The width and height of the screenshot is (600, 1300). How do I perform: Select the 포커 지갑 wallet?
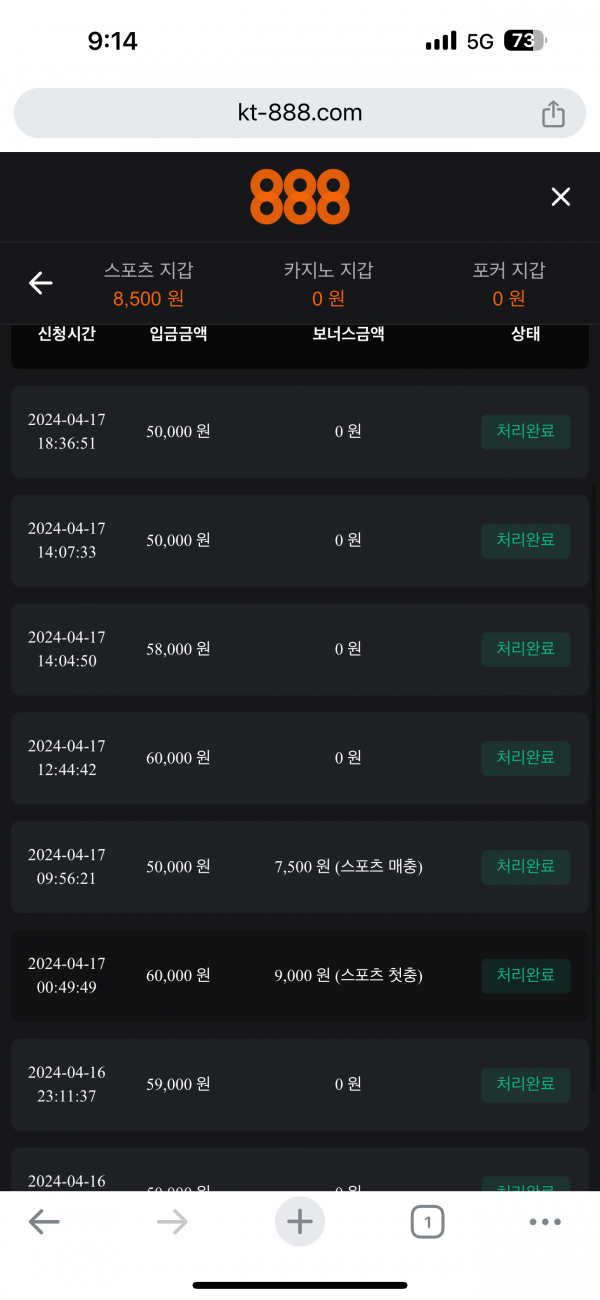pyautogui.click(x=509, y=284)
